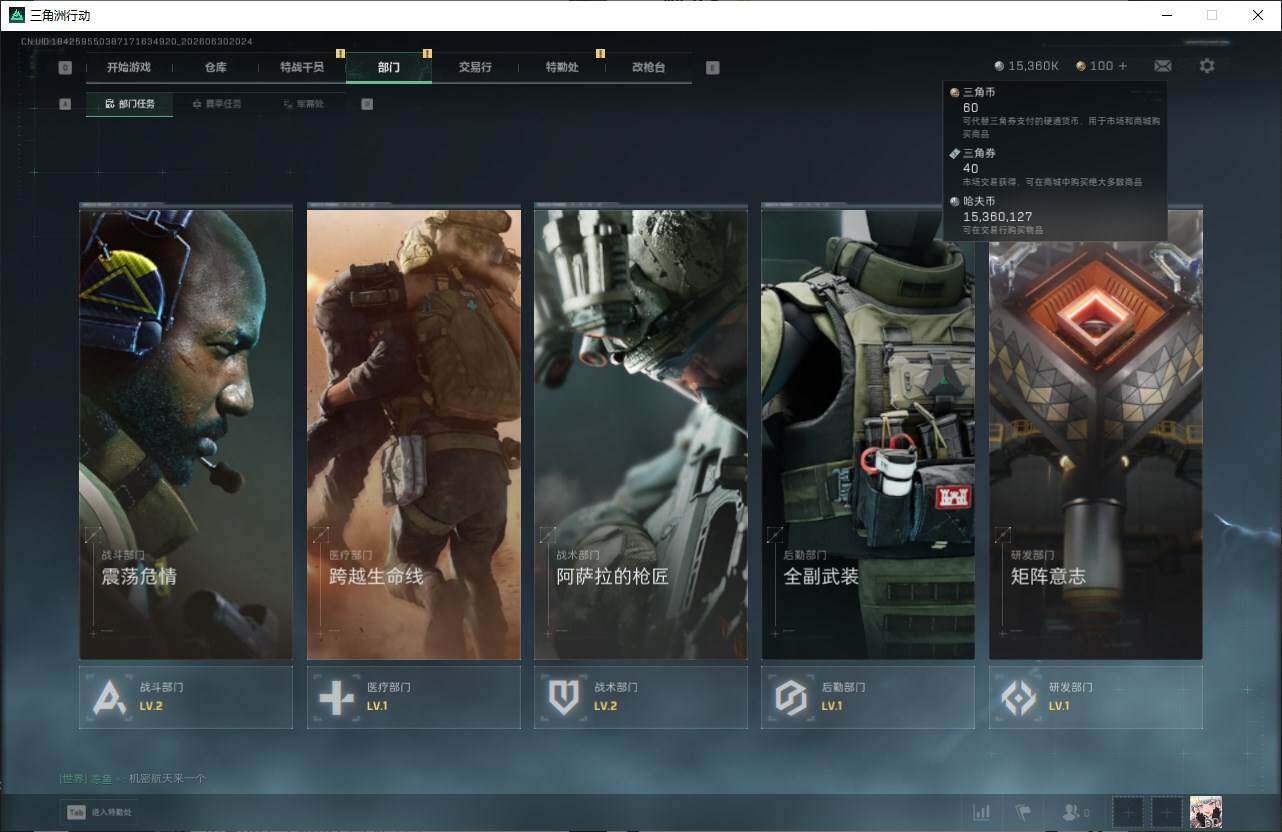The height and width of the screenshot is (832, 1282).
Task: Click the corner marker on 矩阵意志 card
Action: tap(1002, 535)
